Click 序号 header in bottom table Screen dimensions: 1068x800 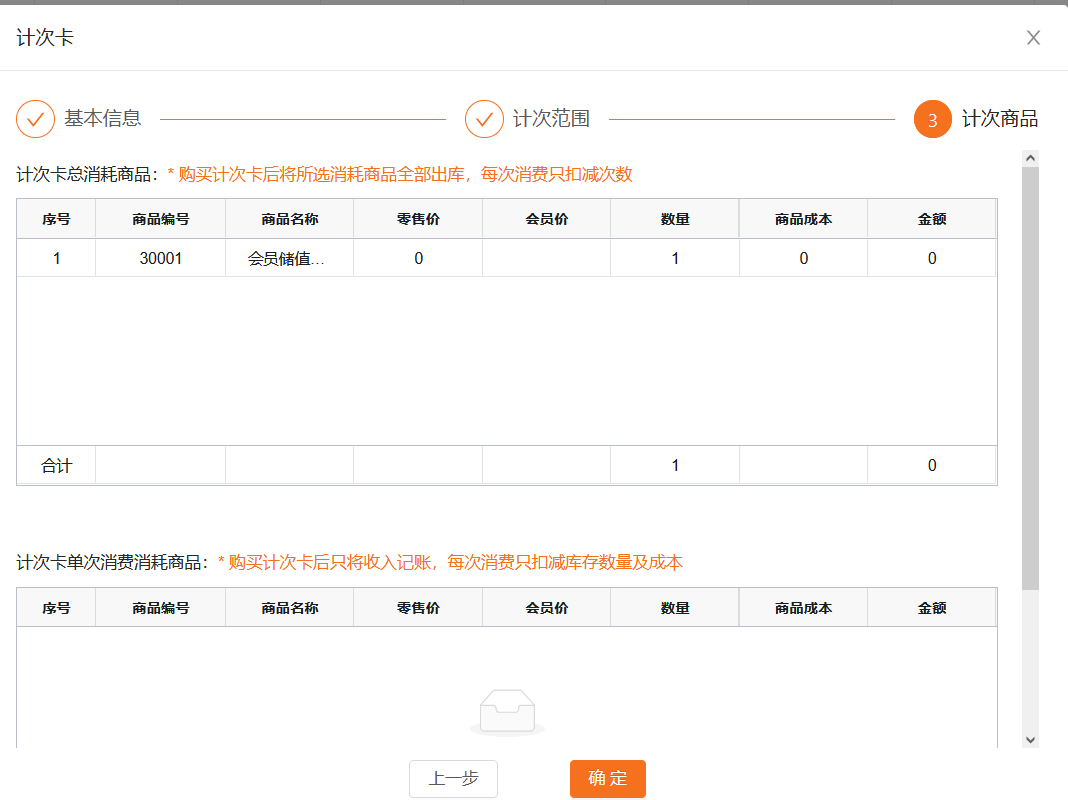(x=57, y=608)
